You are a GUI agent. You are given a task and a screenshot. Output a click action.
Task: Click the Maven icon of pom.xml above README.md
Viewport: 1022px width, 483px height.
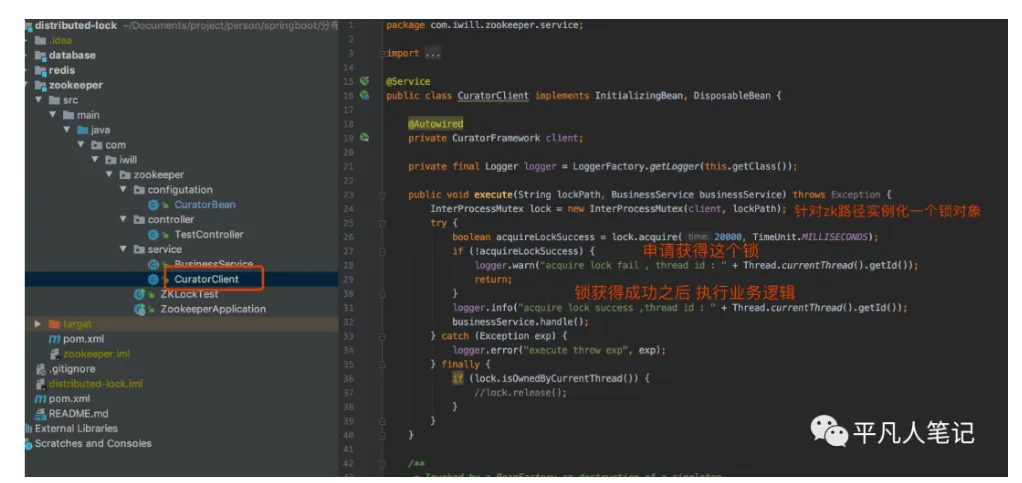click(x=40, y=398)
